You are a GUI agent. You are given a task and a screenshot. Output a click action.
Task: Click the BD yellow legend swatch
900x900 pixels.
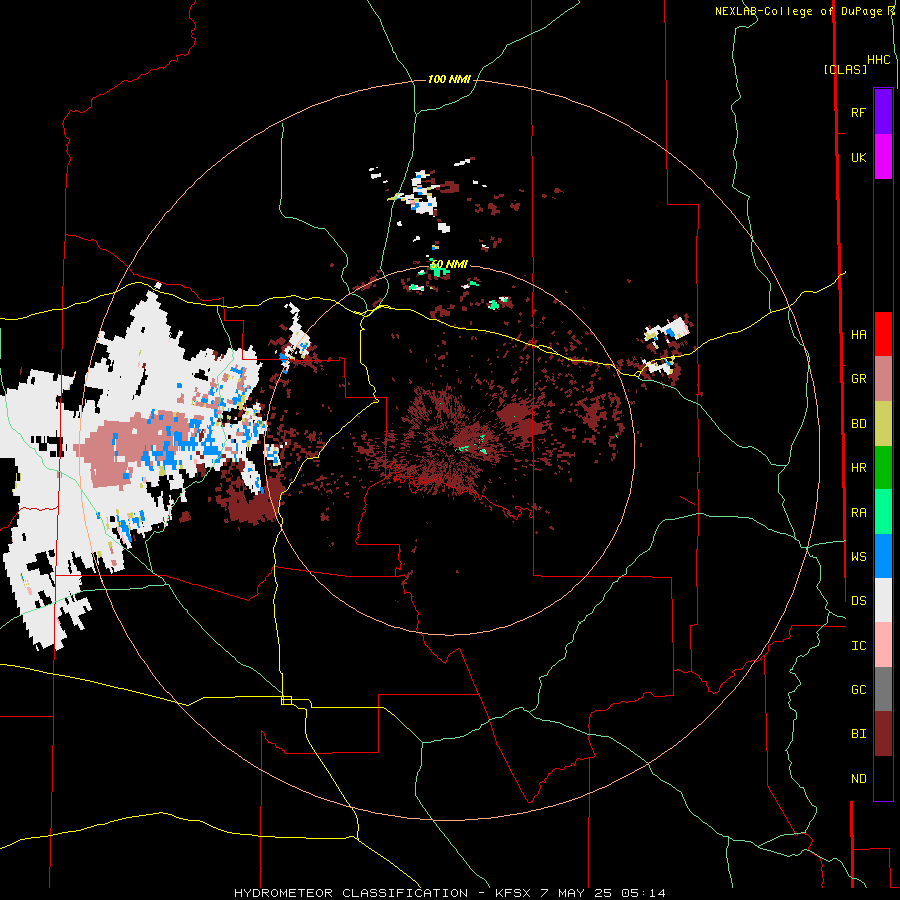[883, 423]
